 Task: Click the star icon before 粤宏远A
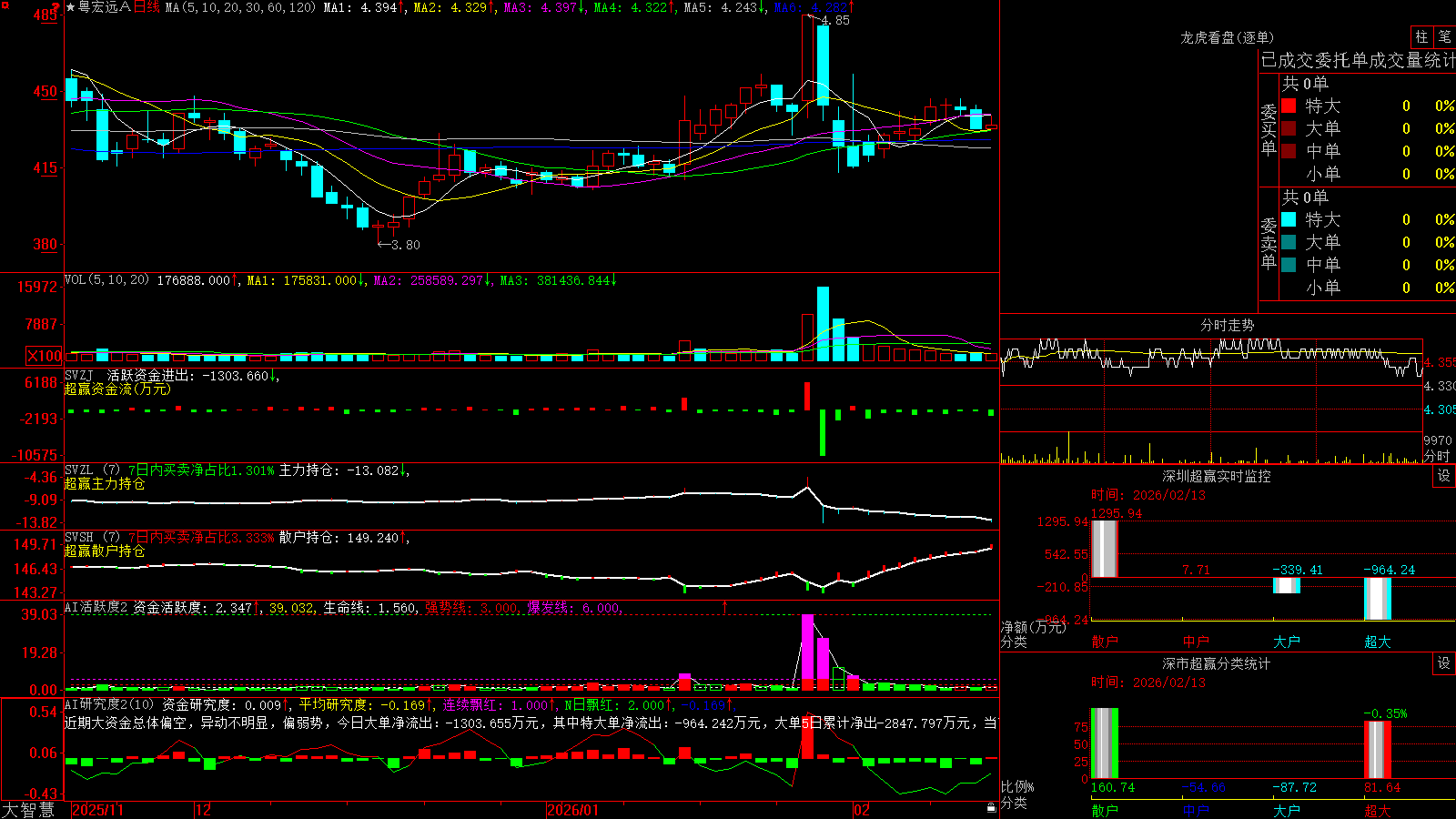[71, 7]
